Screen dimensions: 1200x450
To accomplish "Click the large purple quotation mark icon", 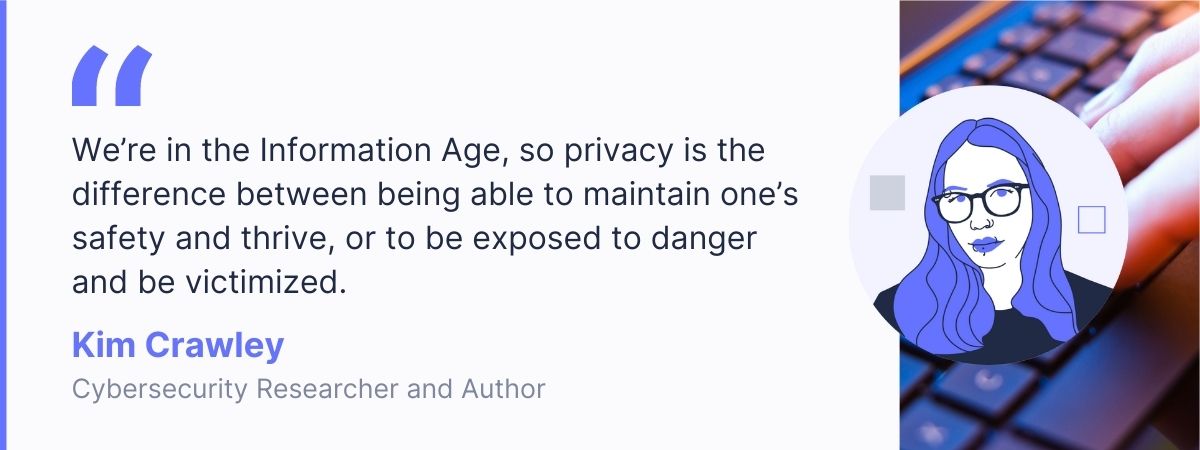I will [111, 77].
